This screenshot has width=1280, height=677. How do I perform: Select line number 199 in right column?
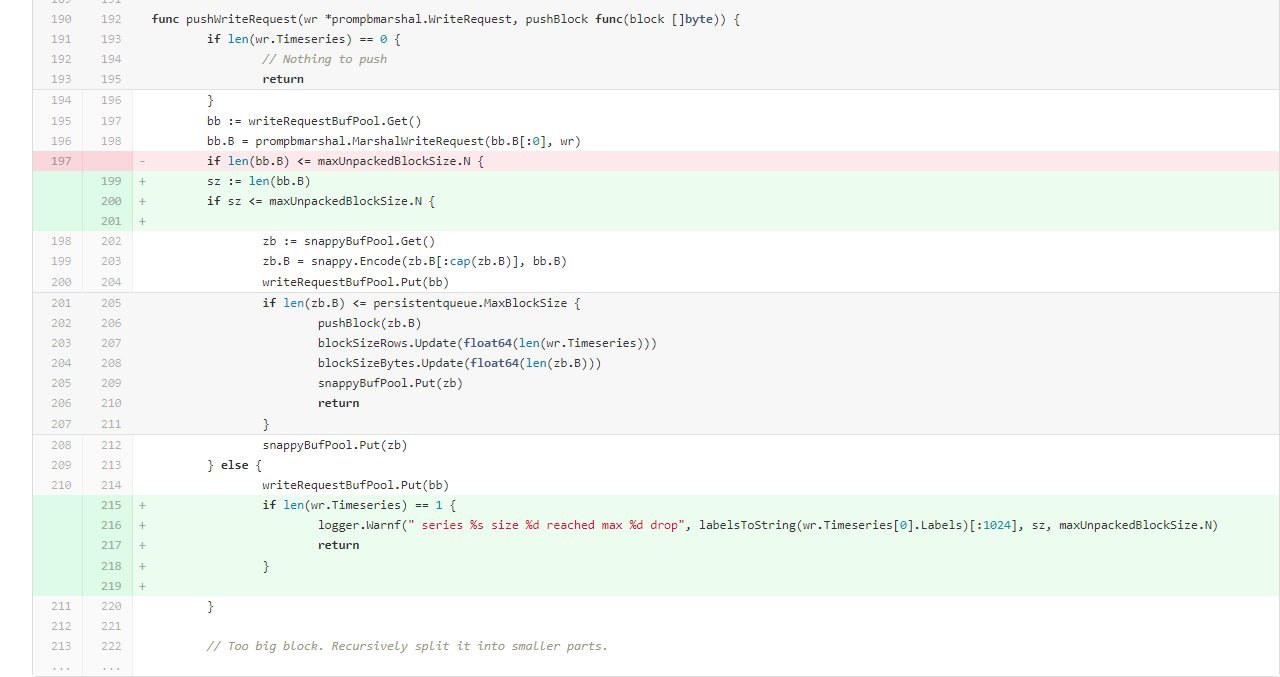pyautogui.click(x=110, y=181)
